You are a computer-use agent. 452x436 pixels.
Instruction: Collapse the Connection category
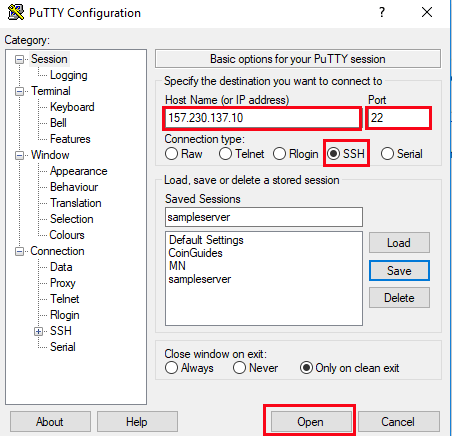[x=19, y=251]
